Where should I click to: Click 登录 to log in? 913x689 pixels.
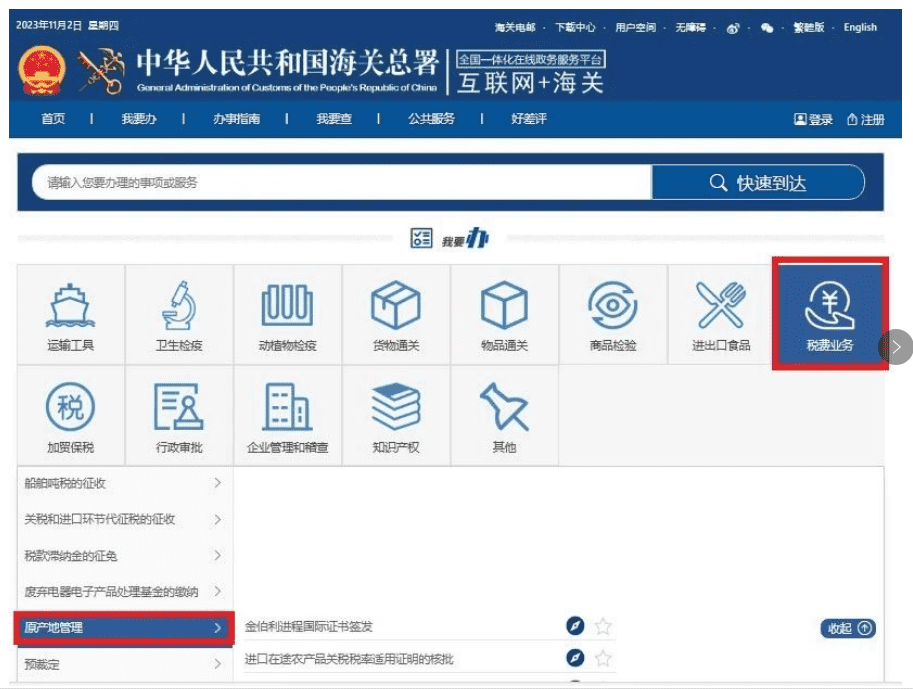tap(813, 119)
